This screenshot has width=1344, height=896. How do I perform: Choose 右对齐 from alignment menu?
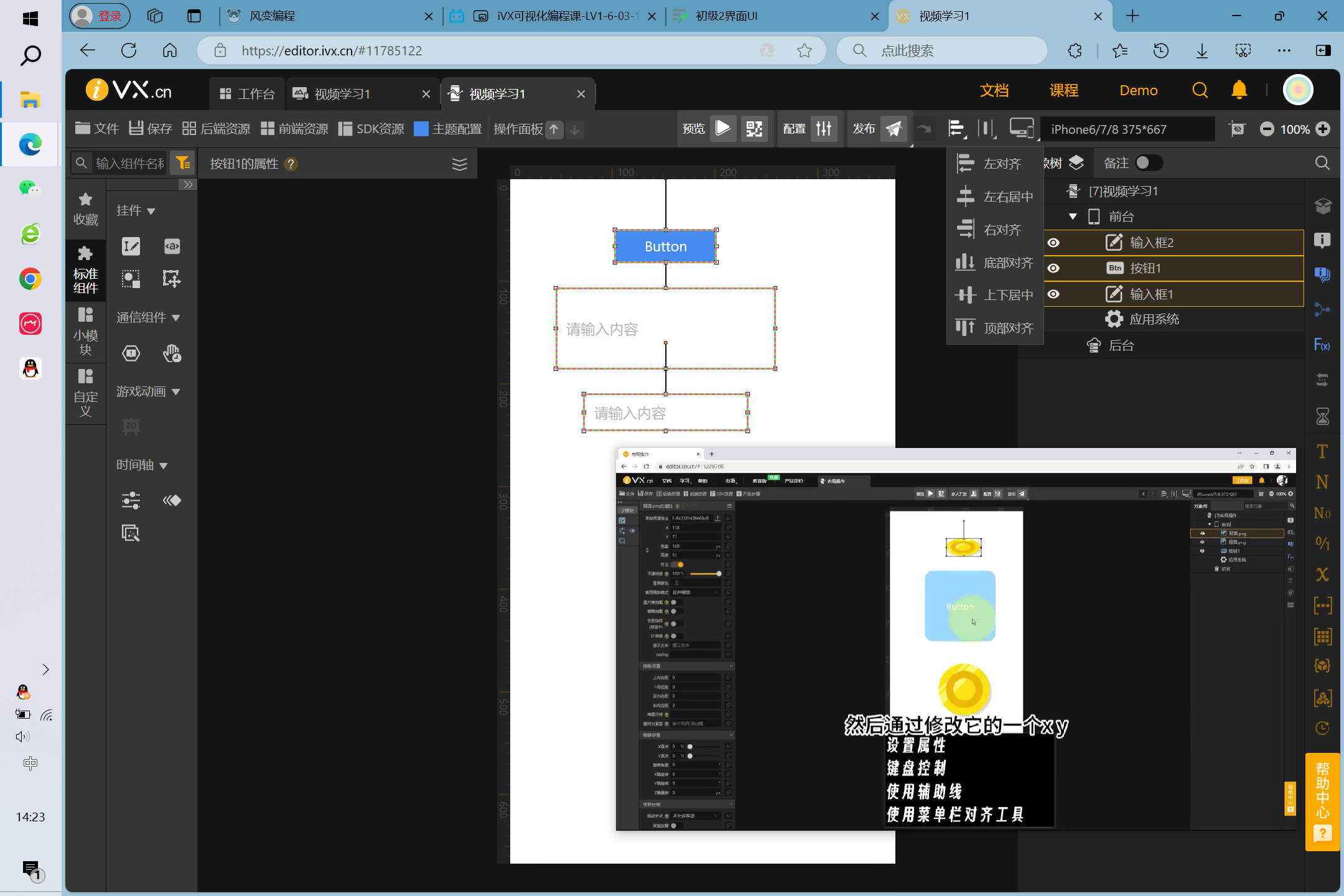[996, 230]
